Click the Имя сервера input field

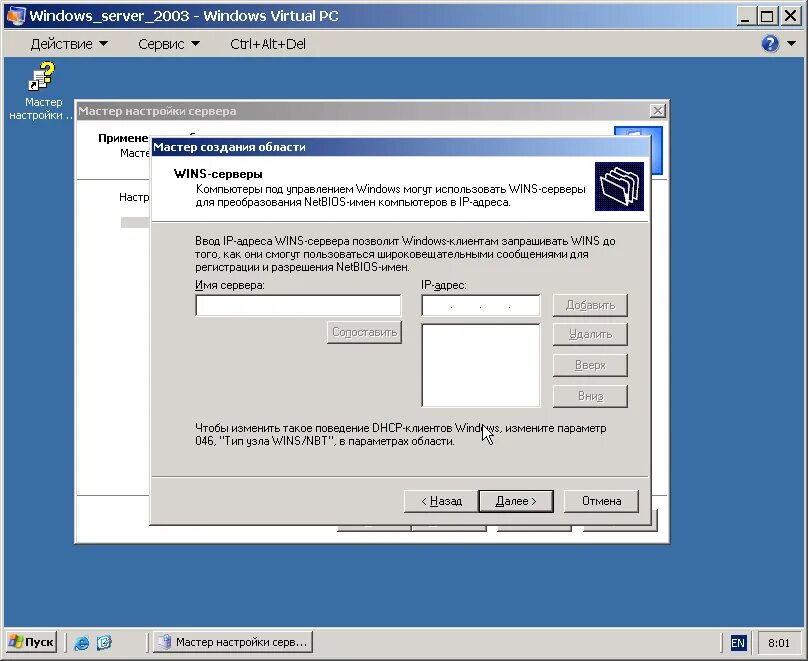pos(298,306)
